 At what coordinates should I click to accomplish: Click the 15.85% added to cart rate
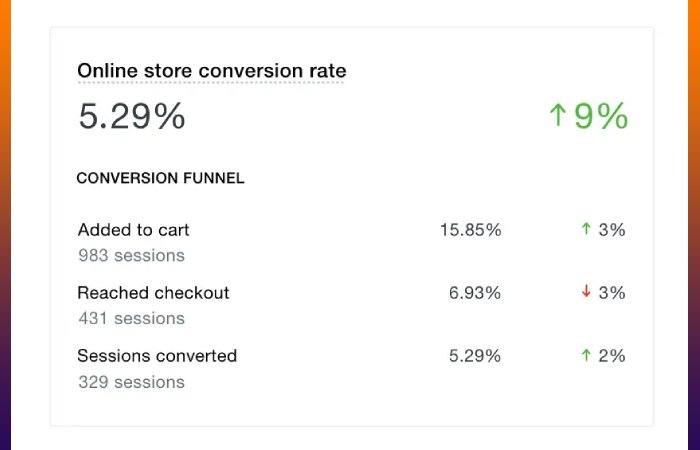tap(471, 230)
